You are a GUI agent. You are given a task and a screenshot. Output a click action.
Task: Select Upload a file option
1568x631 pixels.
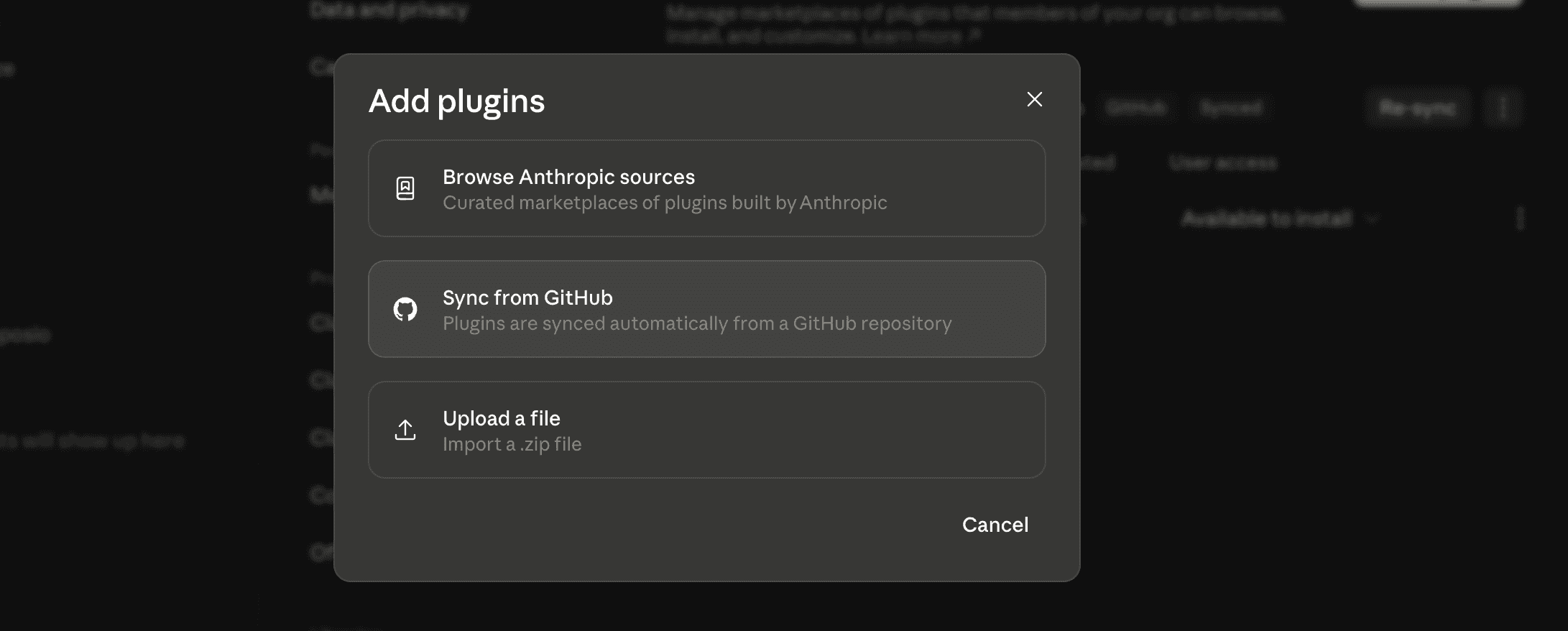pyautogui.click(x=706, y=430)
